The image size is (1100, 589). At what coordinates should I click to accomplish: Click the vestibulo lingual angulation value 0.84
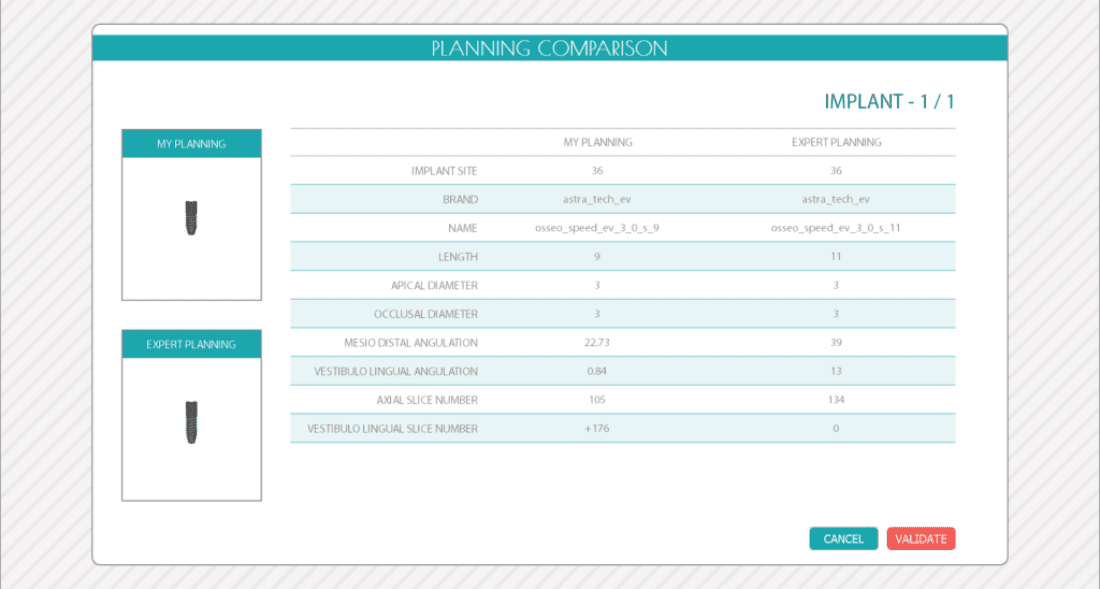click(597, 372)
